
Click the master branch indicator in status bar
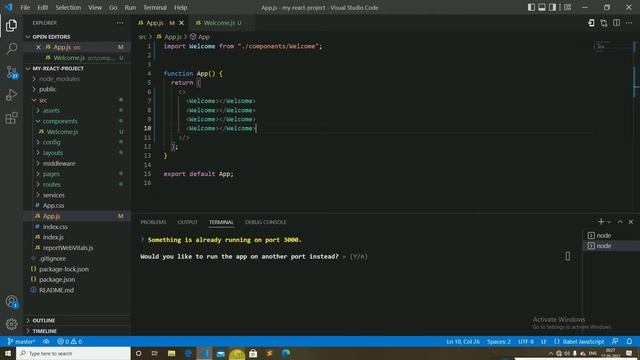(21, 342)
